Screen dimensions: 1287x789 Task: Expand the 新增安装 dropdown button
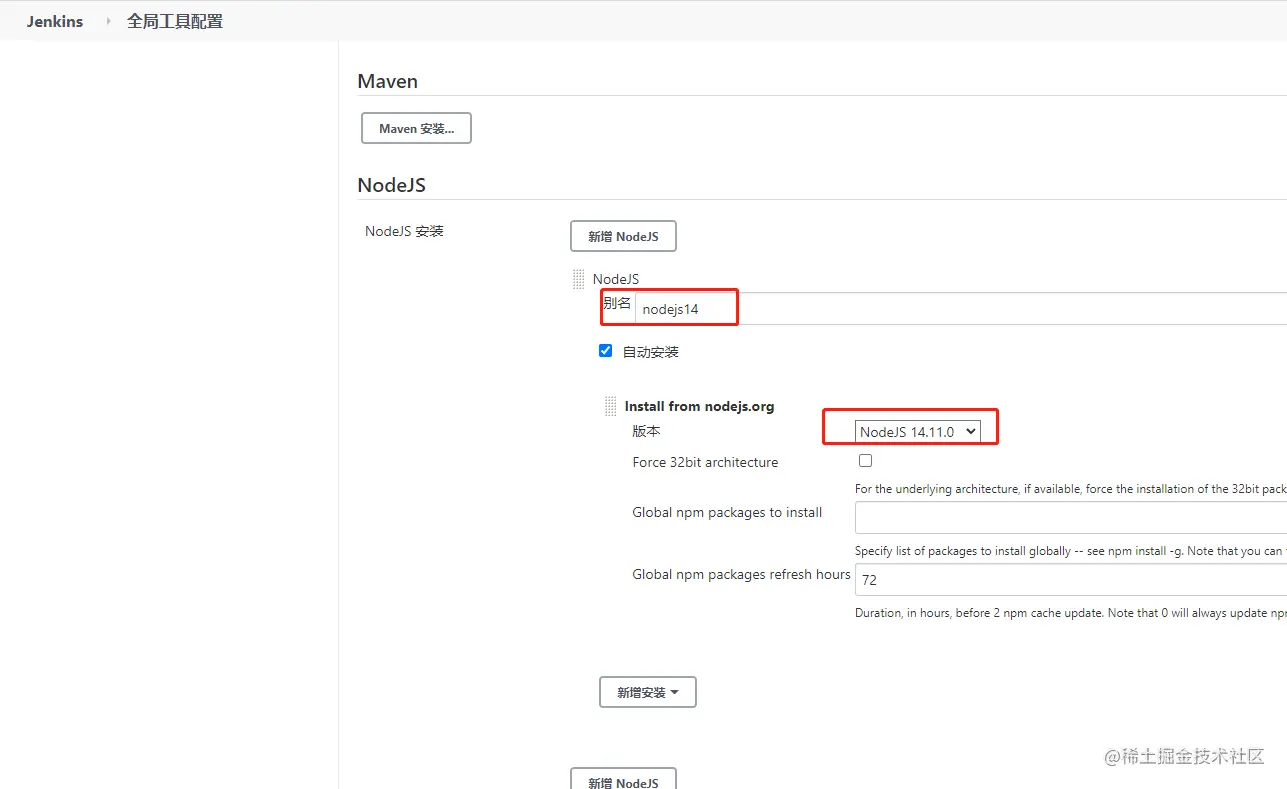tap(648, 692)
